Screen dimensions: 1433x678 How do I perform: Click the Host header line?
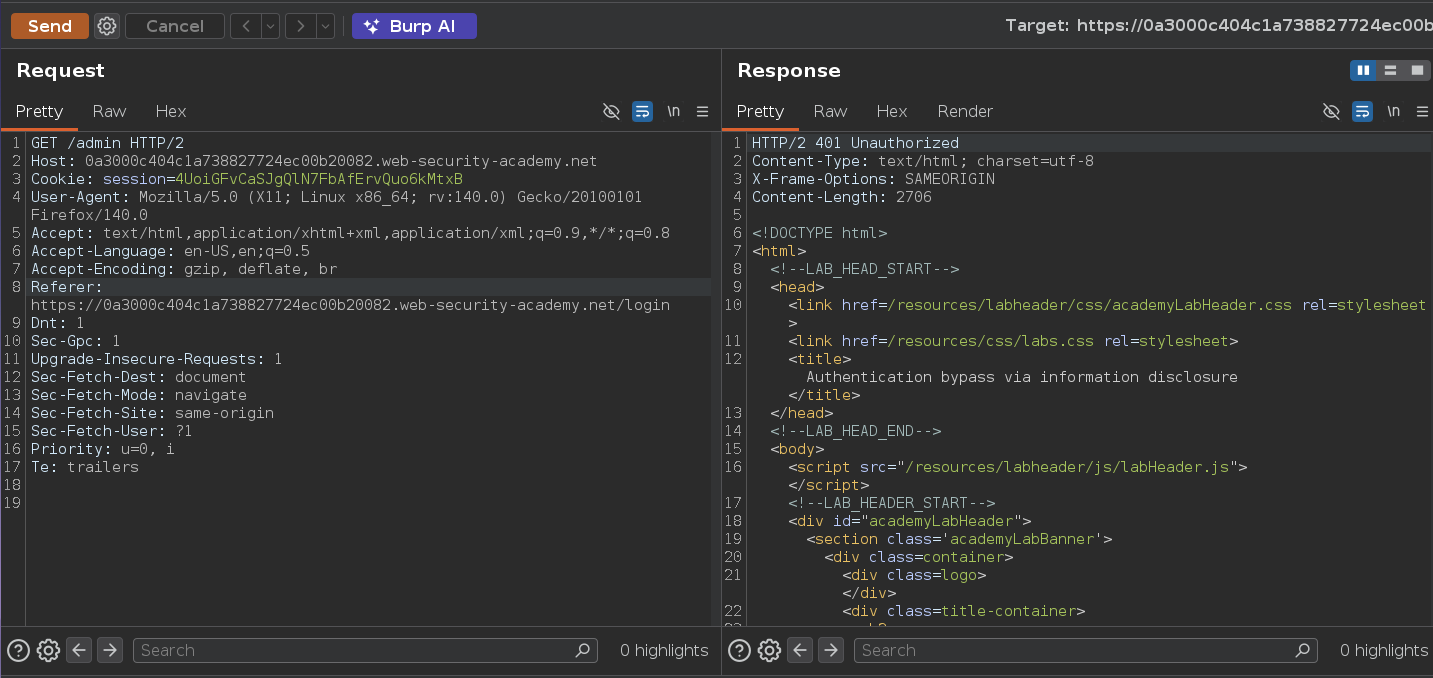(314, 161)
